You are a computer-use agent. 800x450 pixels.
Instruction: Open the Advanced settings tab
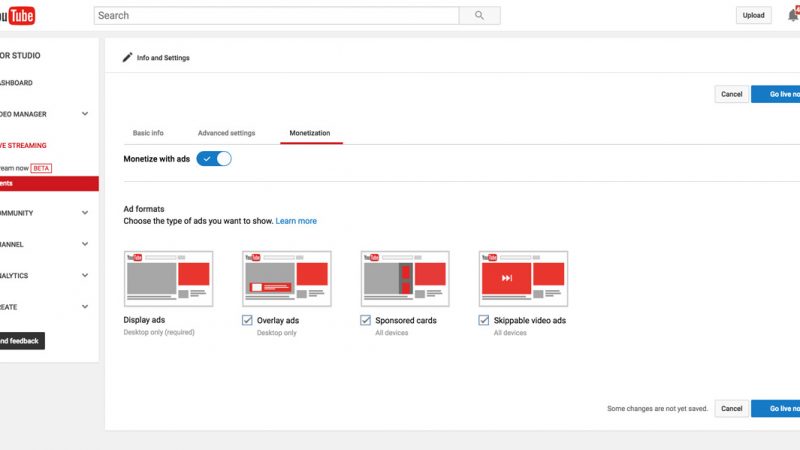click(226, 133)
